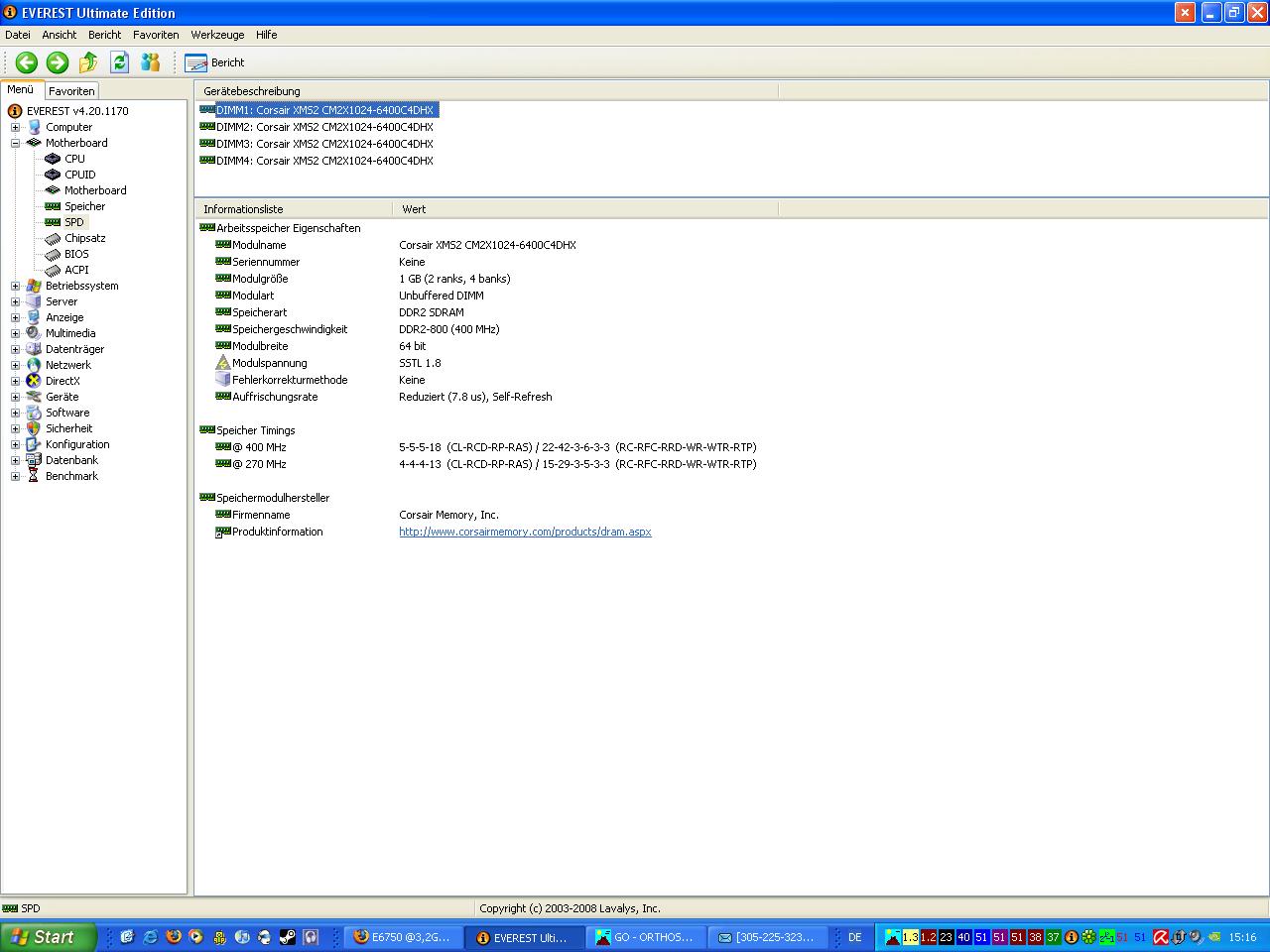Open the Datei menu

(x=18, y=35)
